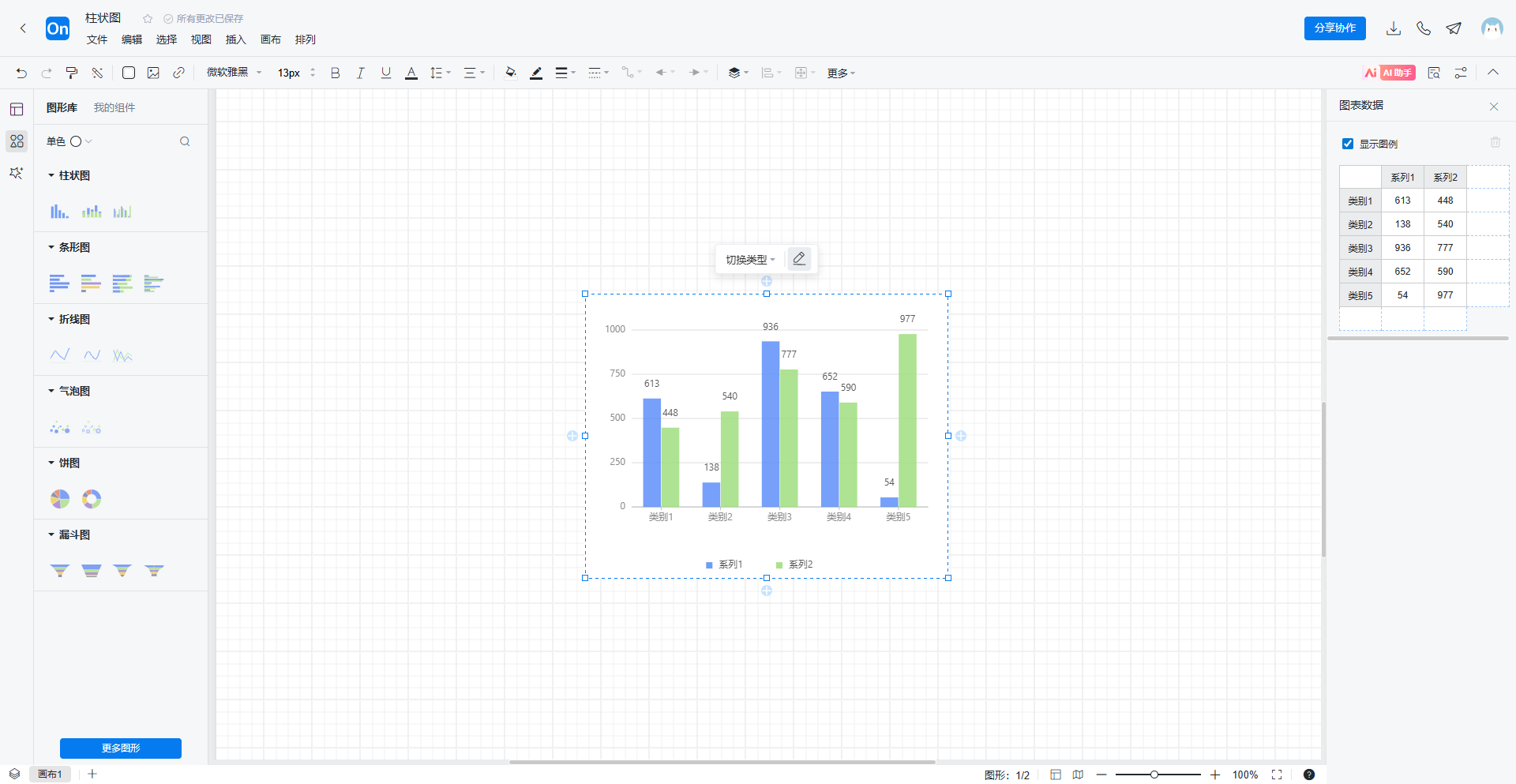
Task: Open the 插入 menu
Action: click(235, 39)
